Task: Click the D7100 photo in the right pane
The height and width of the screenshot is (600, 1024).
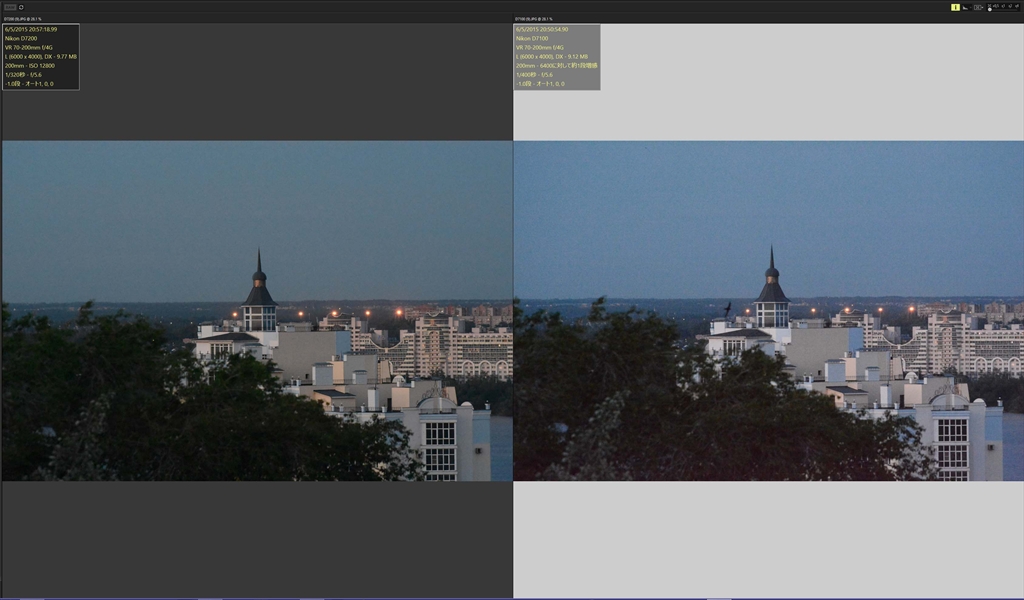Action: (x=769, y=311)
